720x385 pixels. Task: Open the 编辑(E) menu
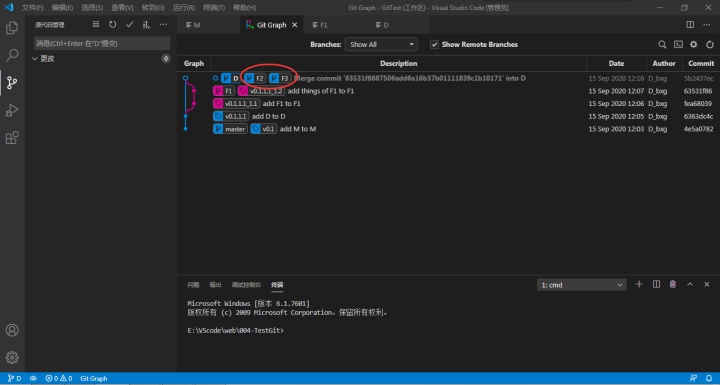(62, 8)
